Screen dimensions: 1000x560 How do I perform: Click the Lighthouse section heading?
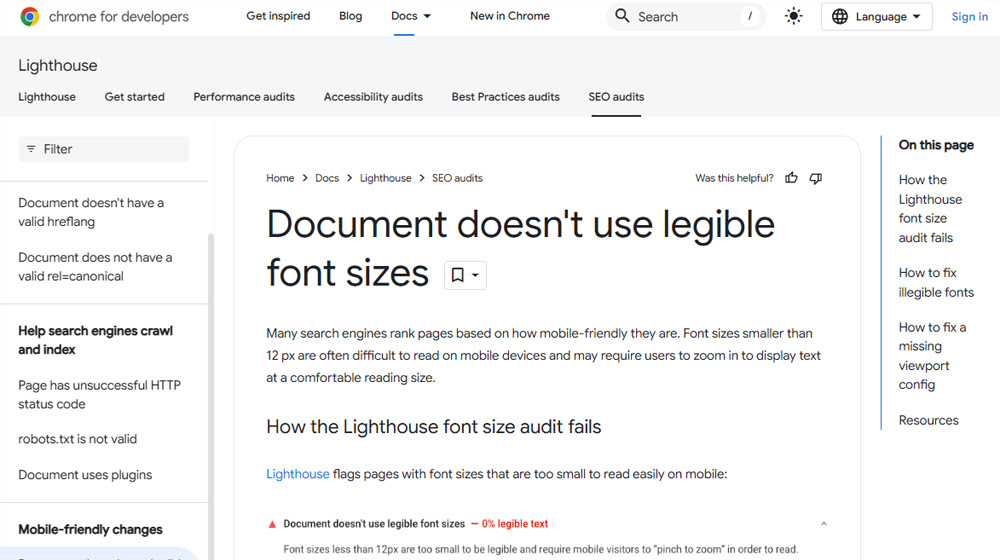[58, 65]
